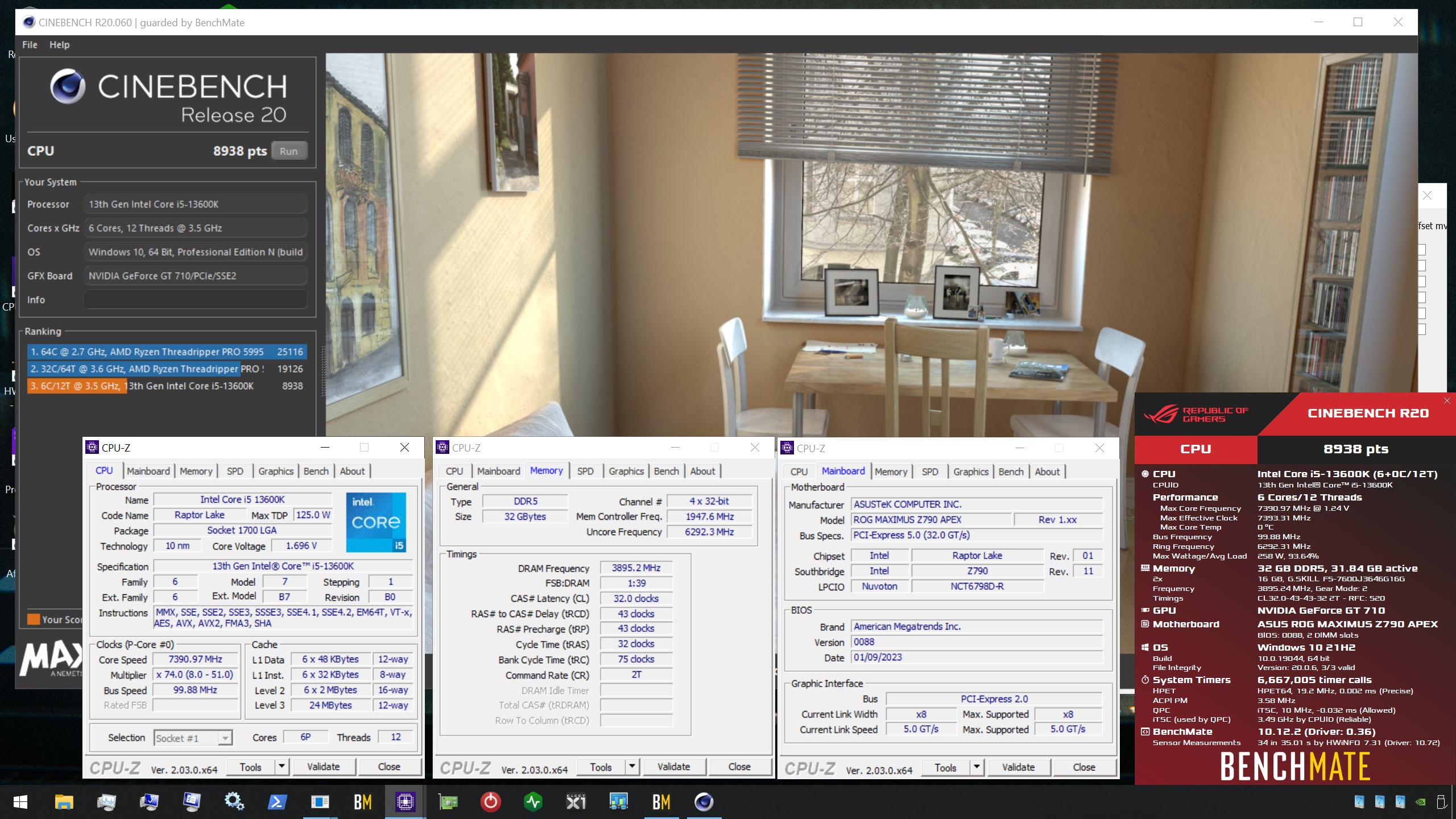1456x819 pixels.
Task: Open File Explorer from the taskbar
Action: click(x=64, y=802)
